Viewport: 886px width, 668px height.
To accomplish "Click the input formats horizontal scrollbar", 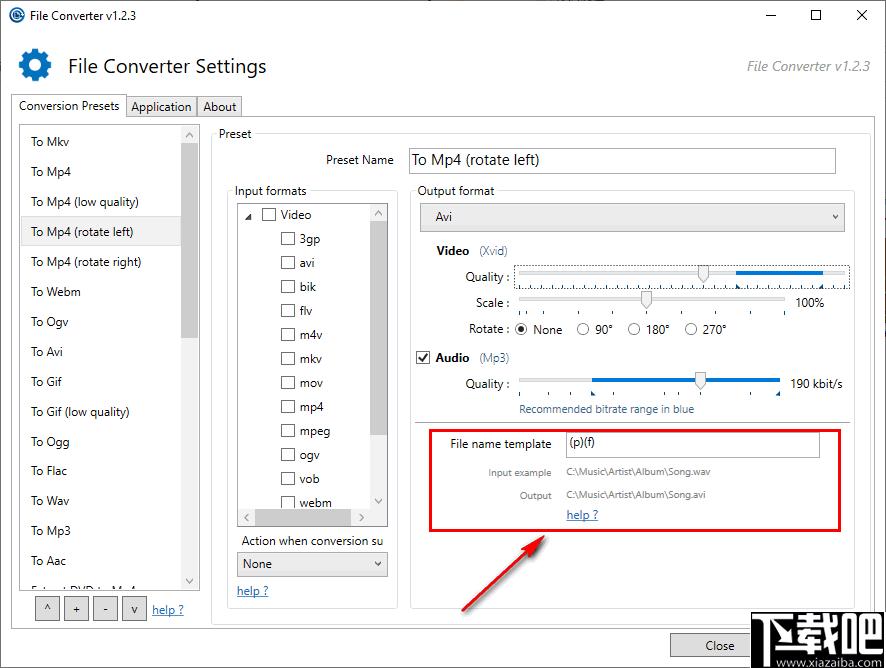I will [304, 517].
